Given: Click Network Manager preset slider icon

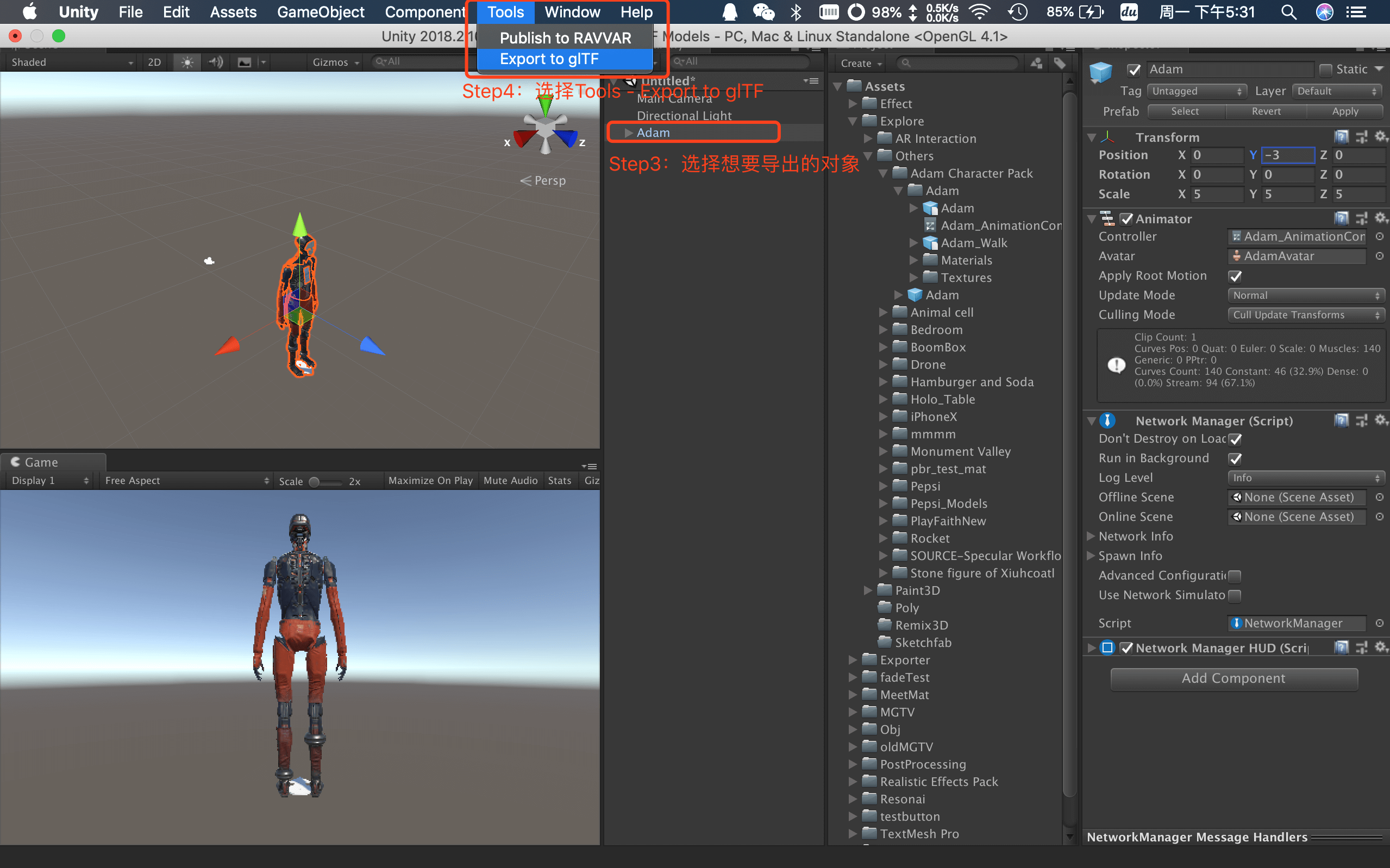Looking at the screenshot, I should click(1361, 420).
